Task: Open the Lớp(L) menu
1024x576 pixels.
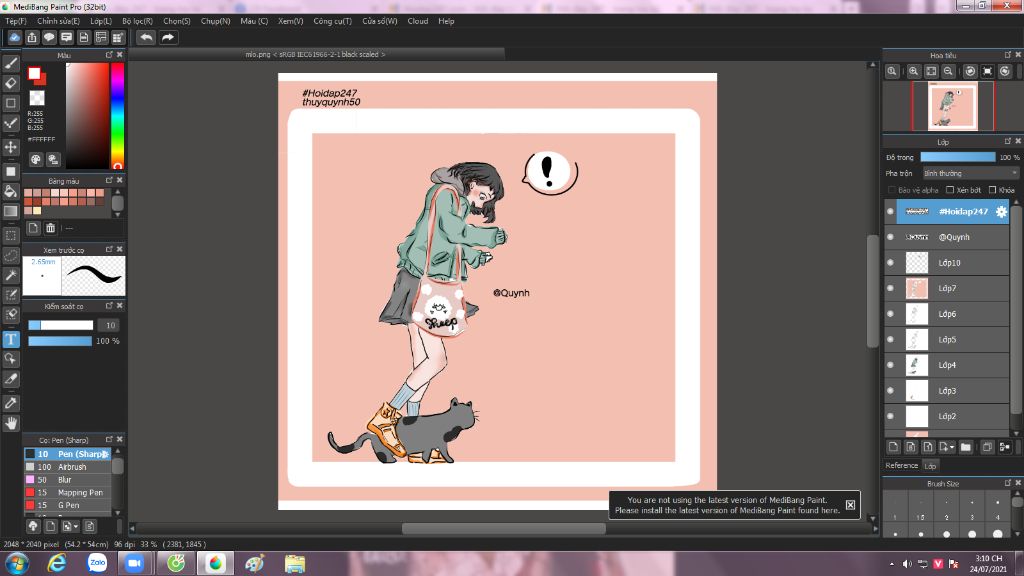Action: click(x=101, y=21)
